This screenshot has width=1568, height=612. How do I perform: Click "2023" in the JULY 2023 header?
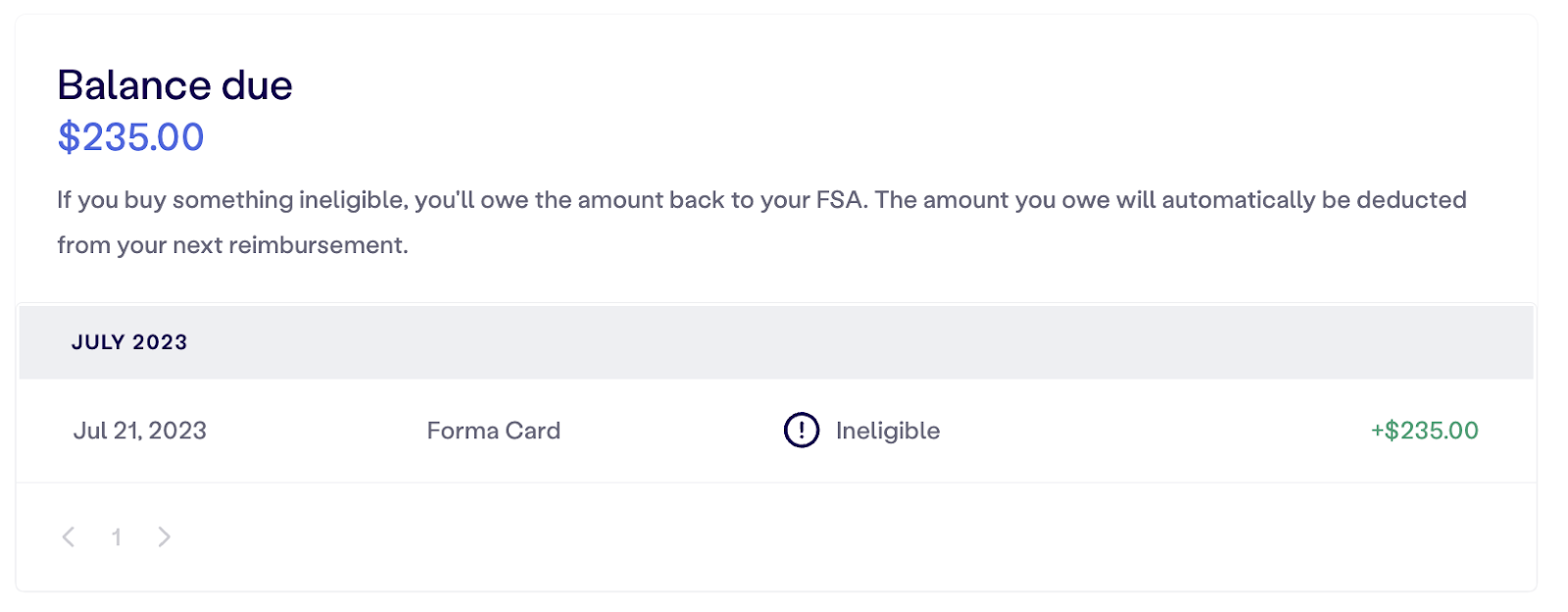[x=160, y=342]
